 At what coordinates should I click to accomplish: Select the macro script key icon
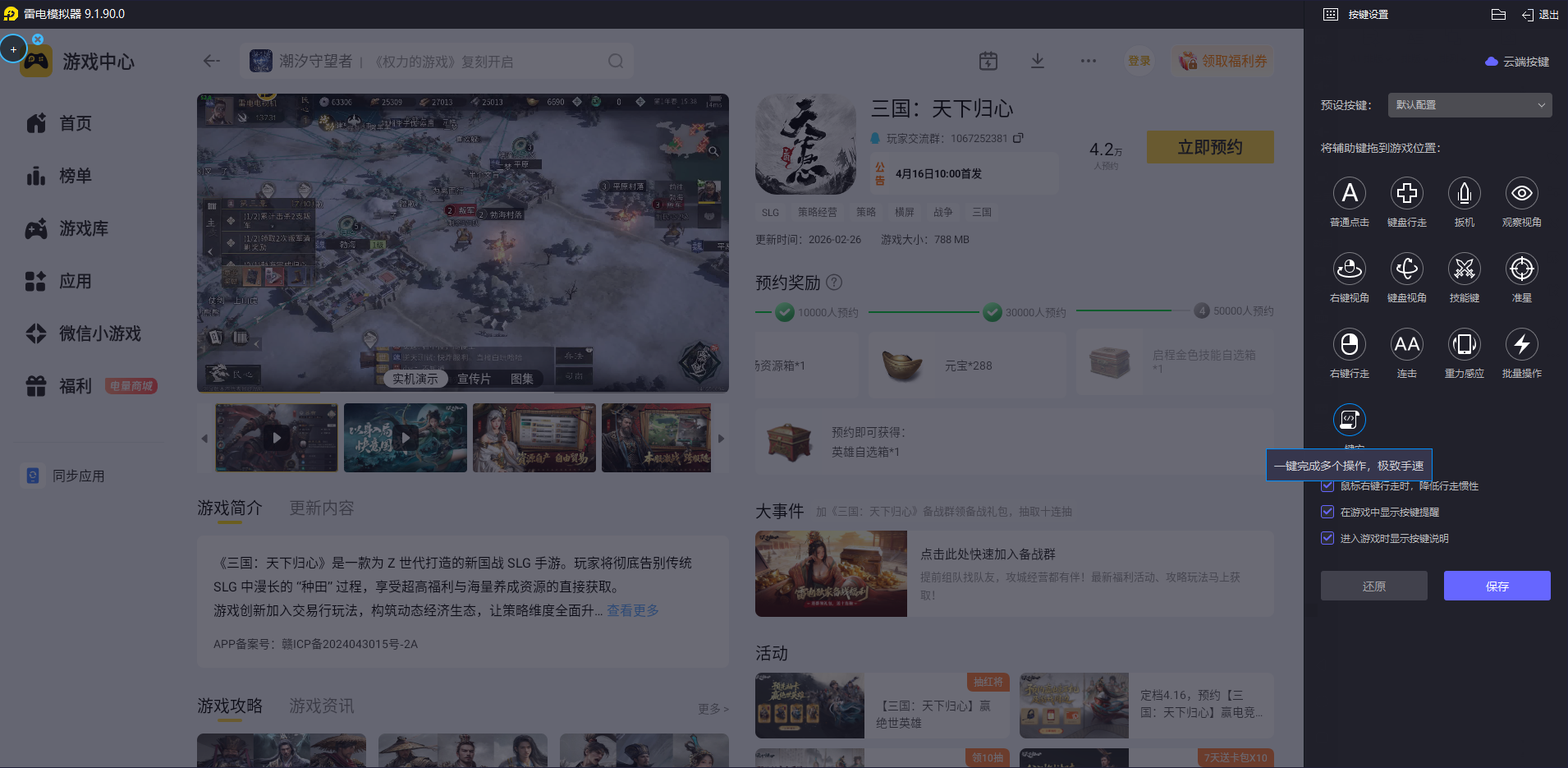pyautogui.click(x=1349, y=421)
